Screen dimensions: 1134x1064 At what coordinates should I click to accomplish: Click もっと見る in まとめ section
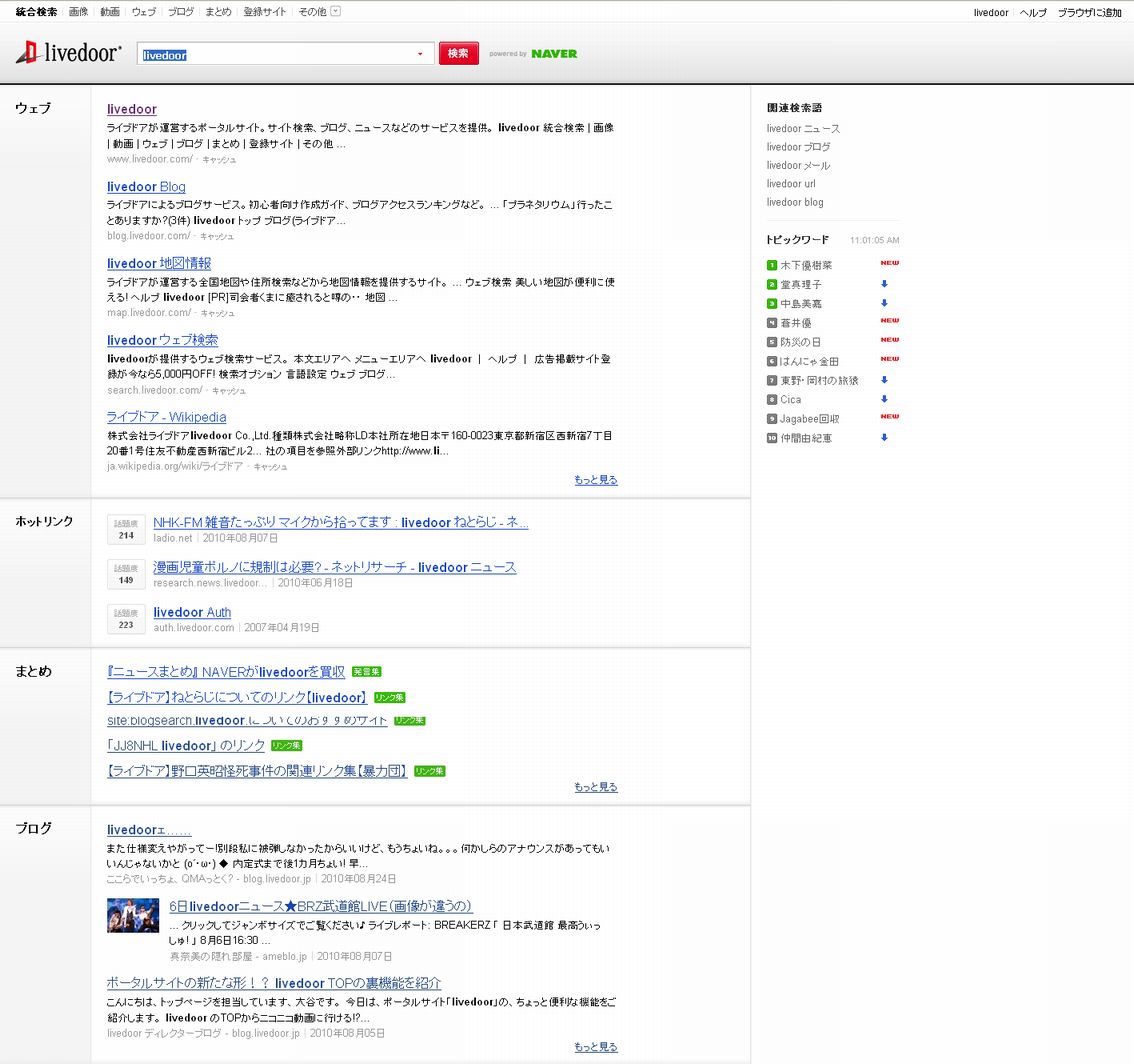click(x=596, y=787)
